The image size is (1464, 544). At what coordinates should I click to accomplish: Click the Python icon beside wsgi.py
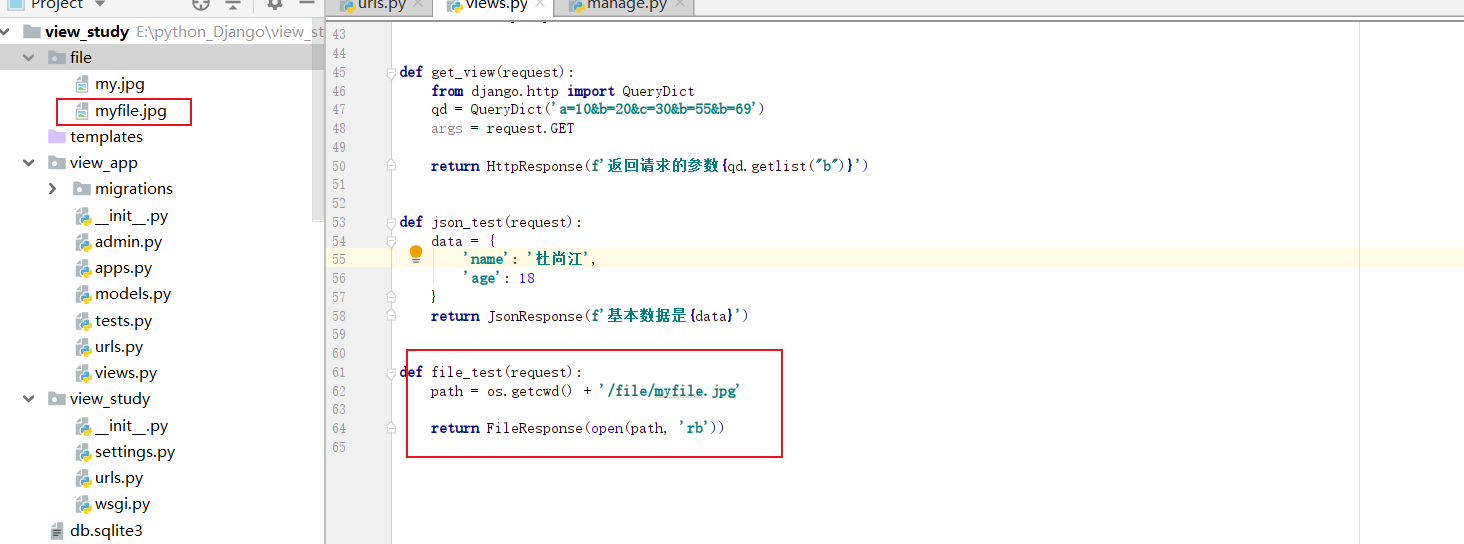pyautogui.click(x=82, y=504)
